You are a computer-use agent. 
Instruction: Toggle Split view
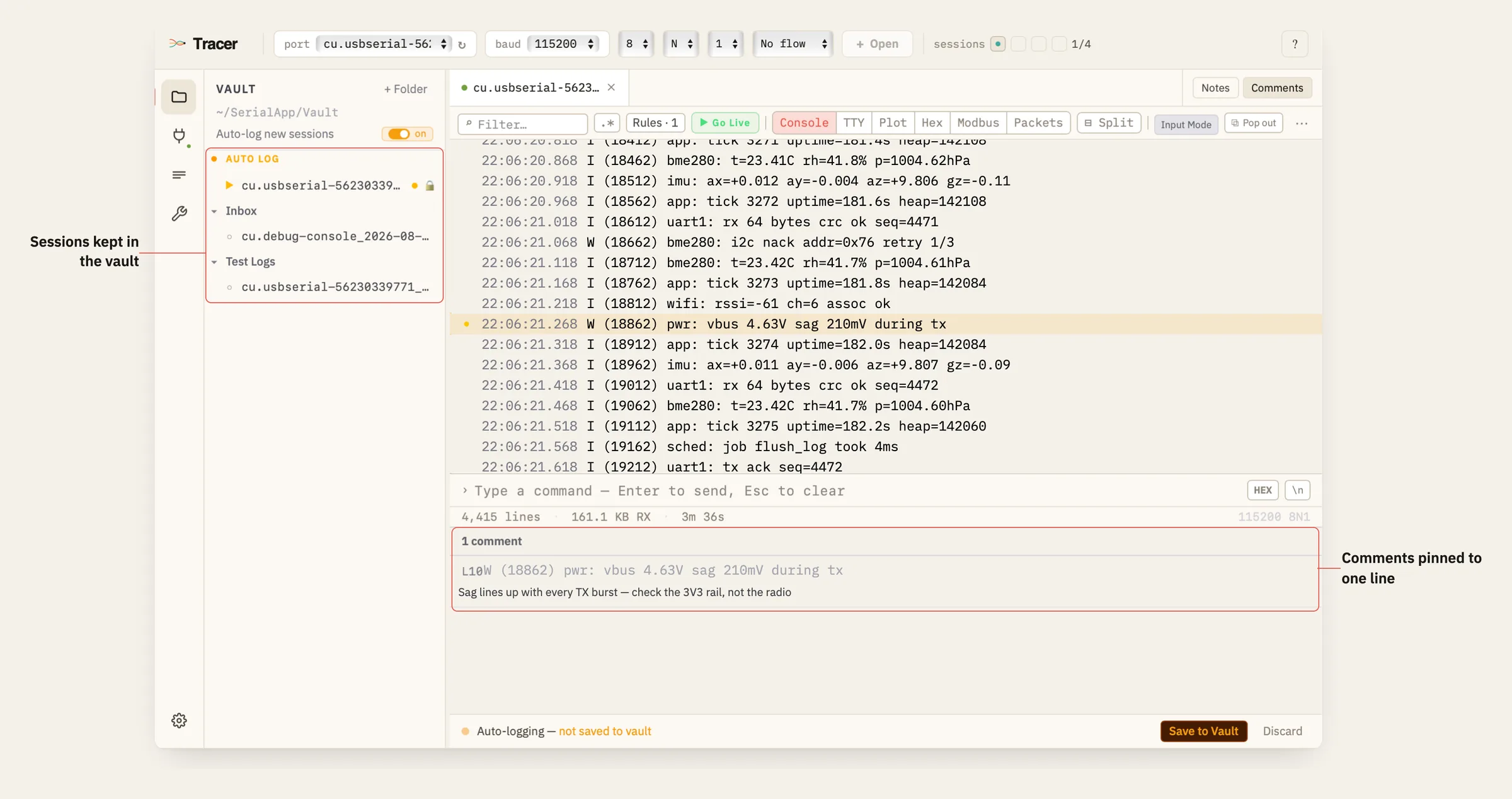[x=1109, y=123]
